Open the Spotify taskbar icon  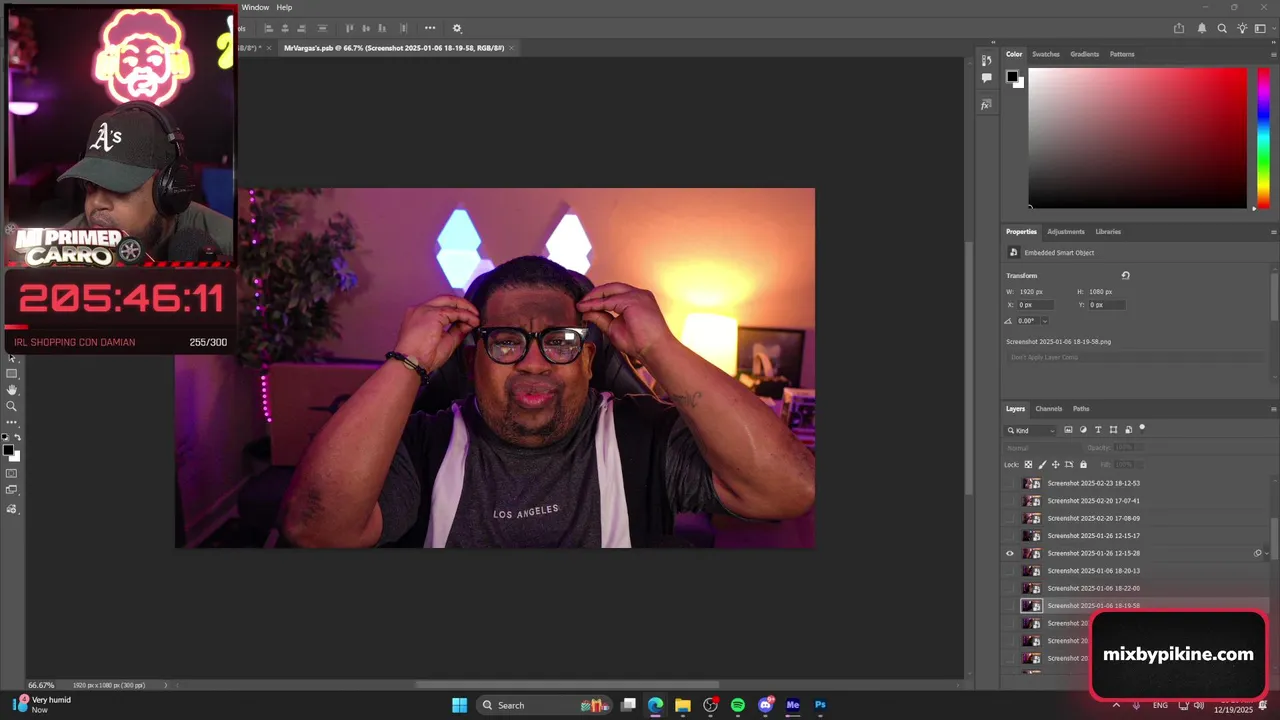[x=737, y=705]
